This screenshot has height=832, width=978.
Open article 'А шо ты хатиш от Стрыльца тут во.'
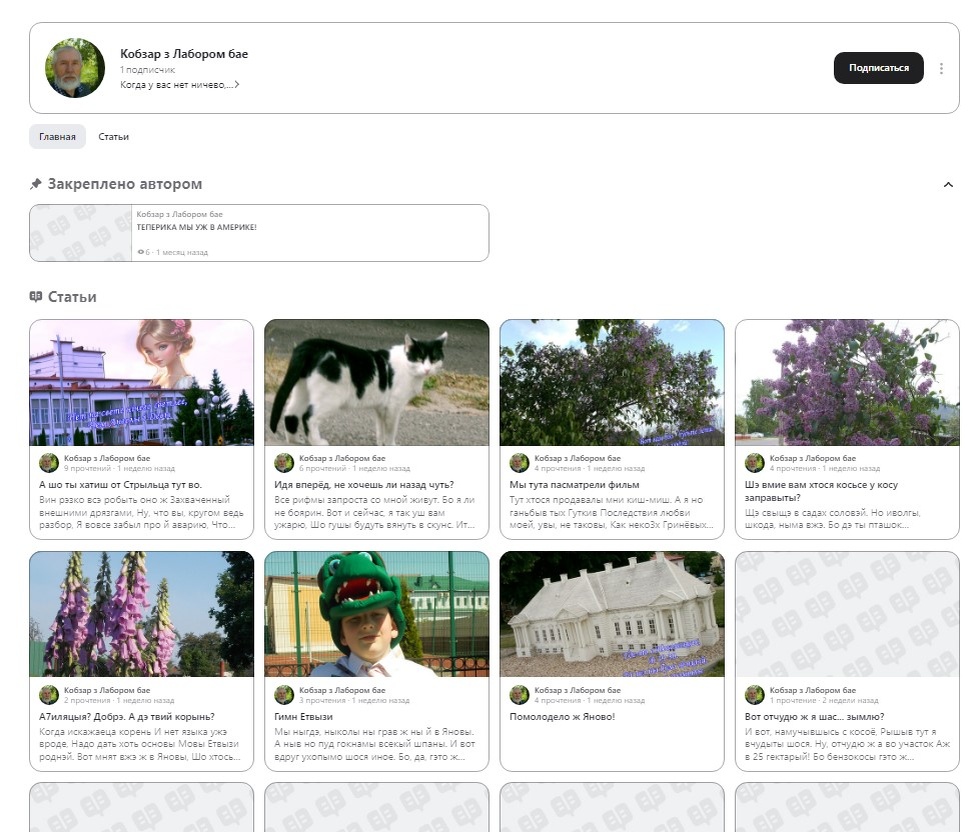point(120,485)
